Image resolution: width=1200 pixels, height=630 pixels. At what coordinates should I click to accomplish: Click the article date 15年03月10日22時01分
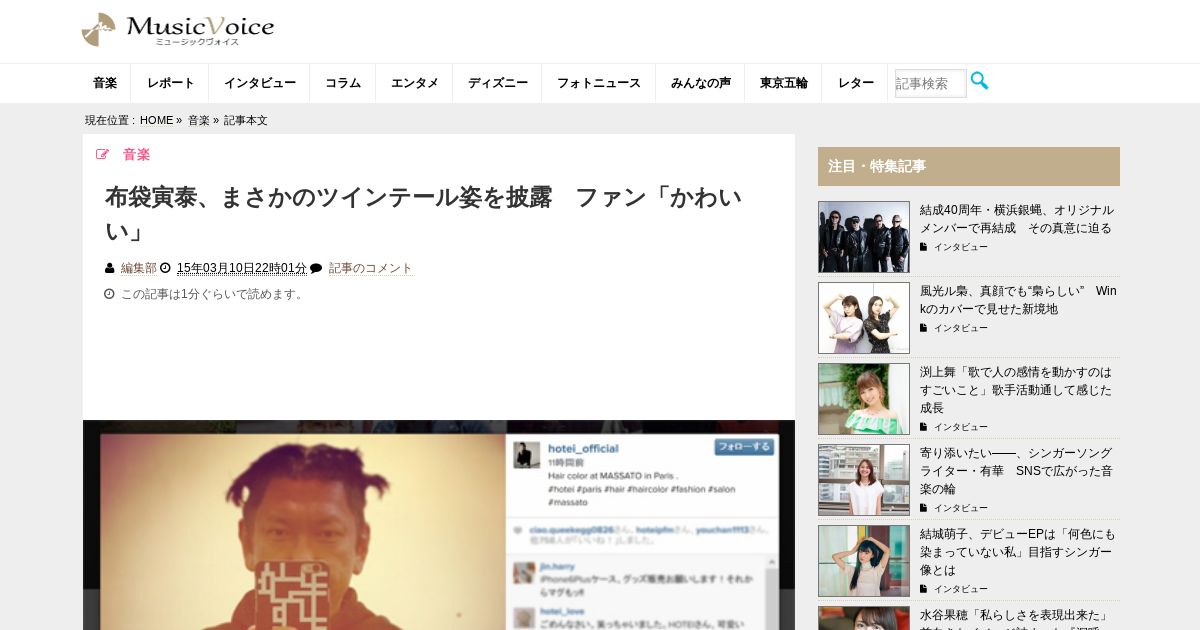pyautogui.click(x=242, y=268)
